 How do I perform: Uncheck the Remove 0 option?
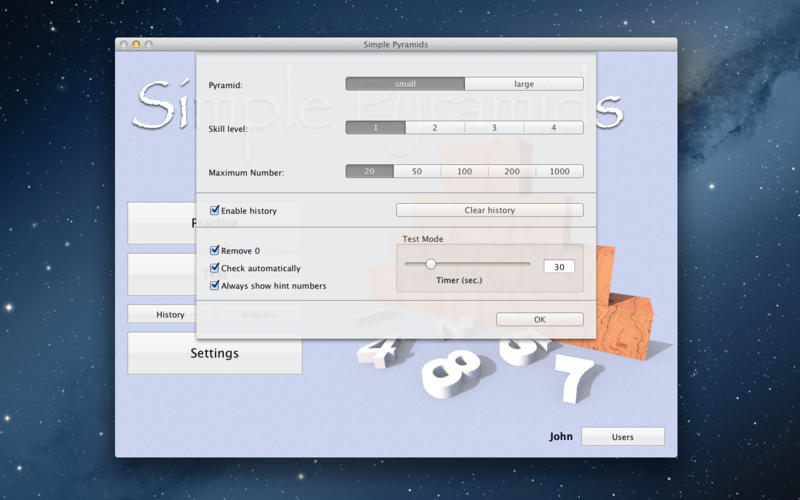(215, 251)
